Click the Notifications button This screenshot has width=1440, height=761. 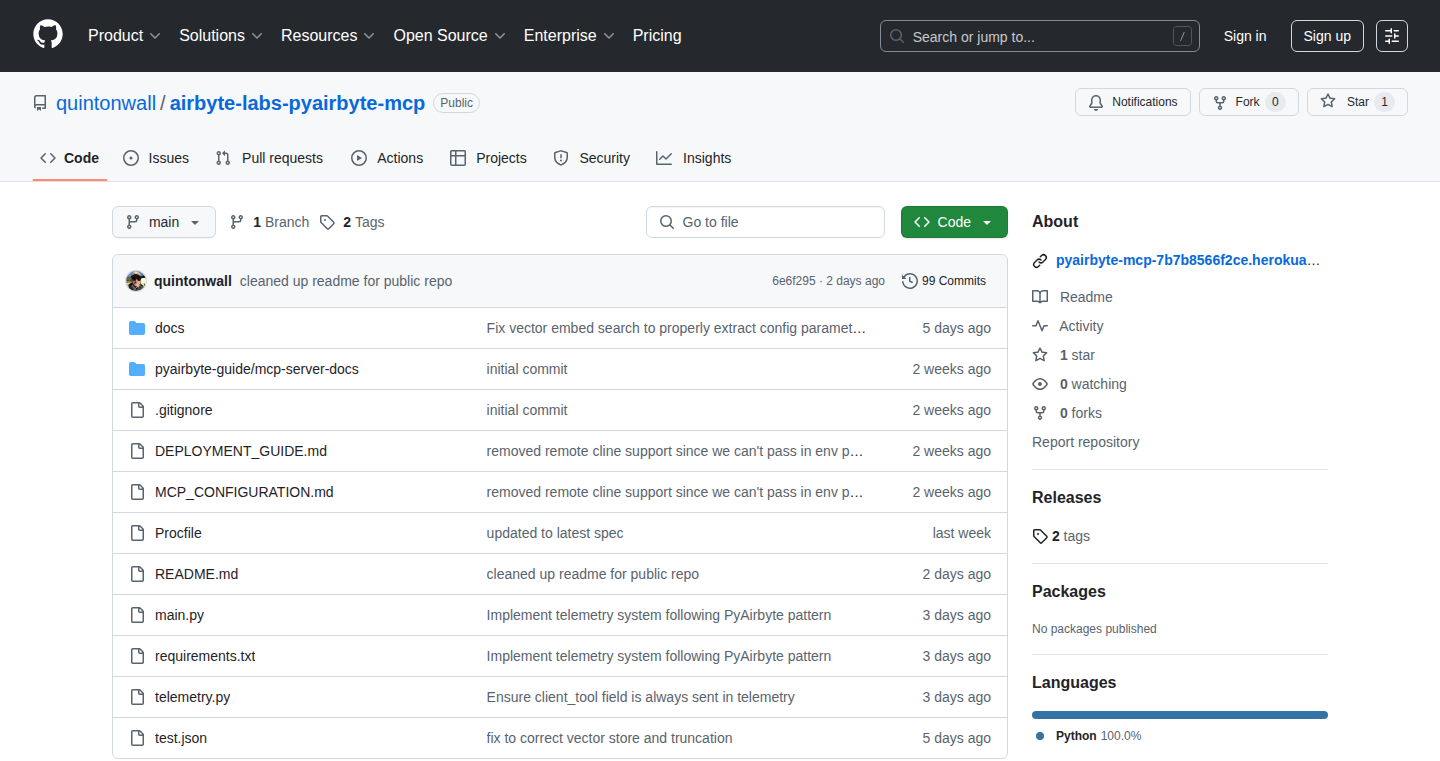1133,102
